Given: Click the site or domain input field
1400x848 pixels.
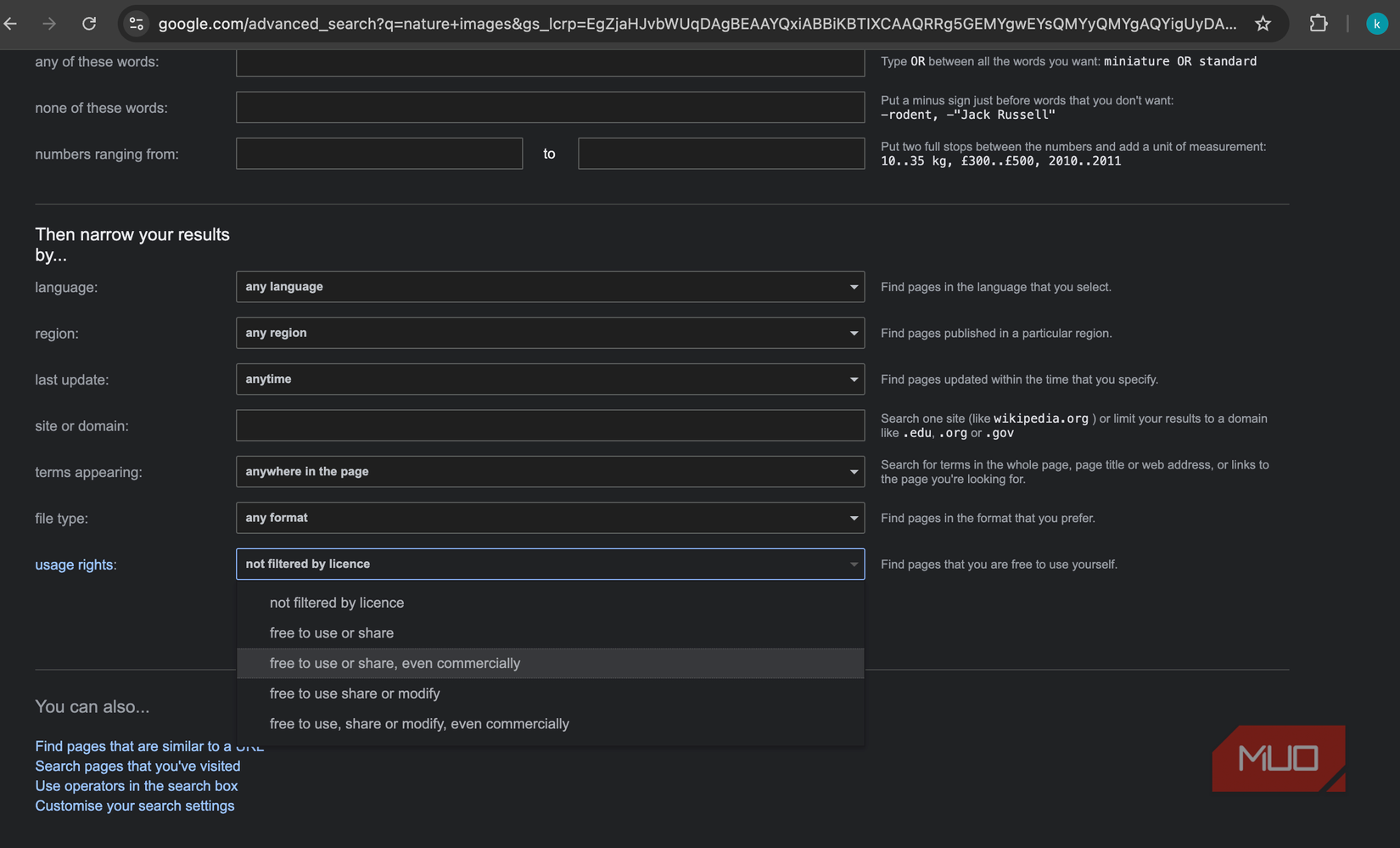Looking at the screenshot, I should click(x=550, y=425).
